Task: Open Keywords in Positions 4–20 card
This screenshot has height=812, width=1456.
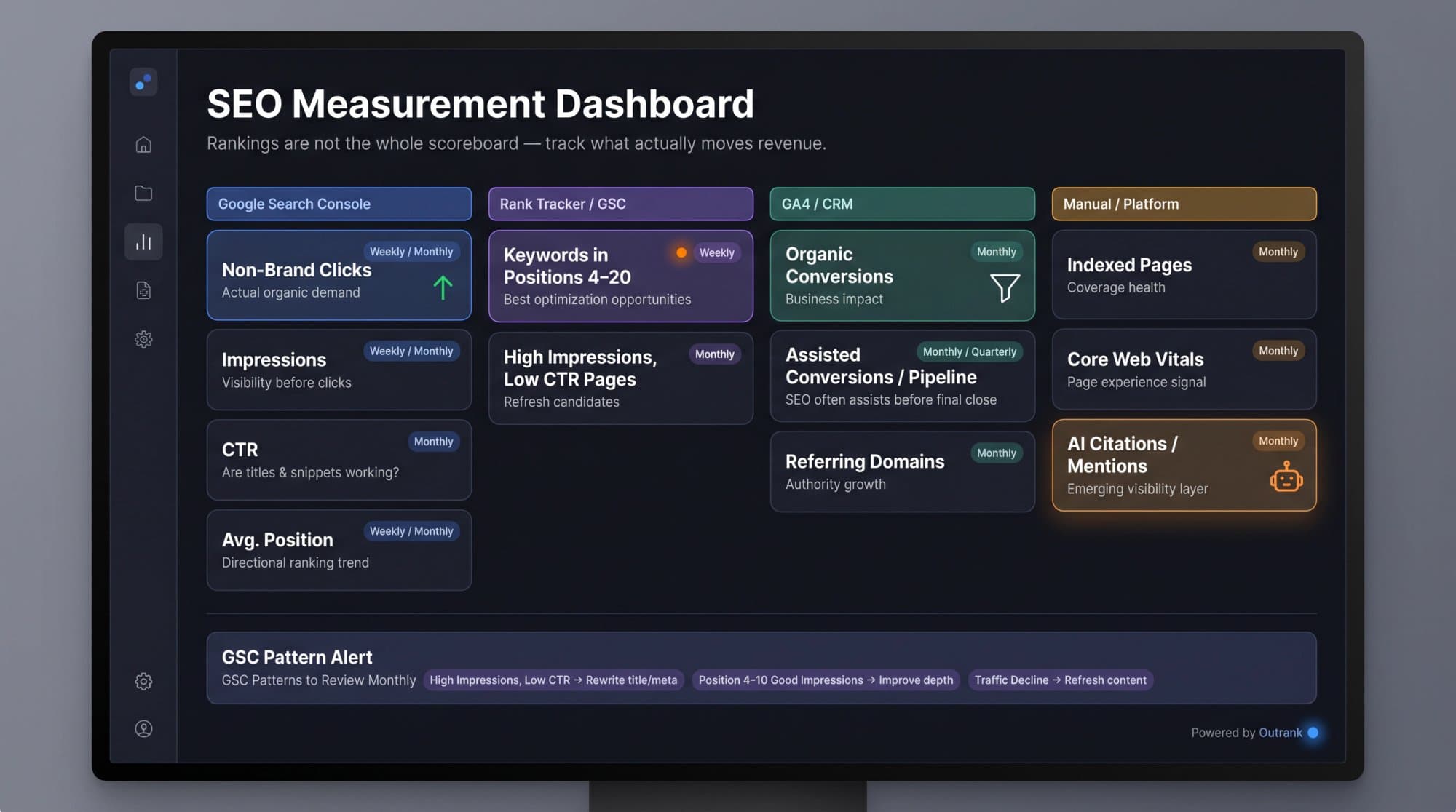Action: 621,276
